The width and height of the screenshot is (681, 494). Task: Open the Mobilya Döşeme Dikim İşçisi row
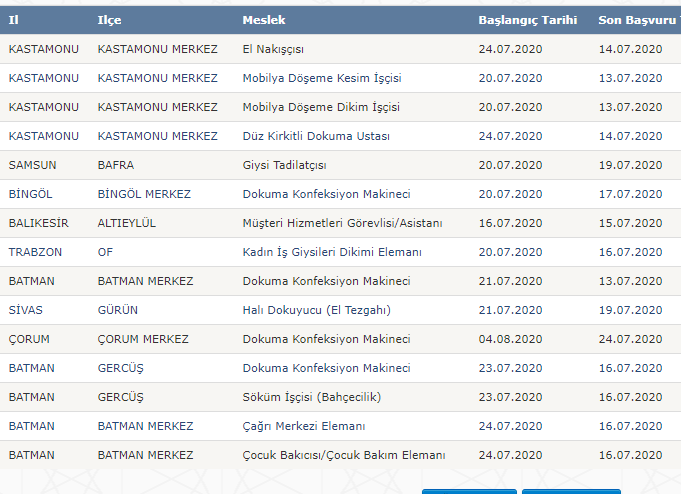320,107
